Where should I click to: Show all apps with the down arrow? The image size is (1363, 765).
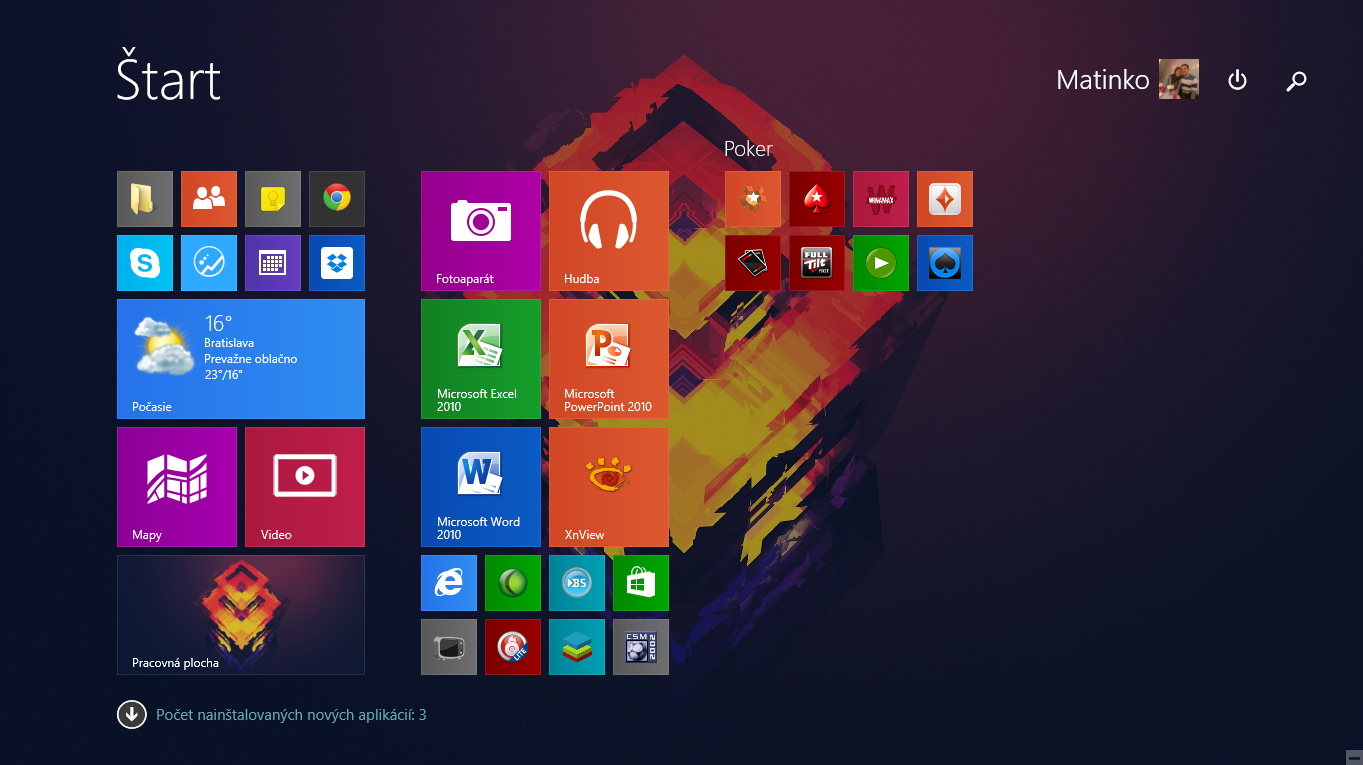pyautogui.click(x=132, y=715)
